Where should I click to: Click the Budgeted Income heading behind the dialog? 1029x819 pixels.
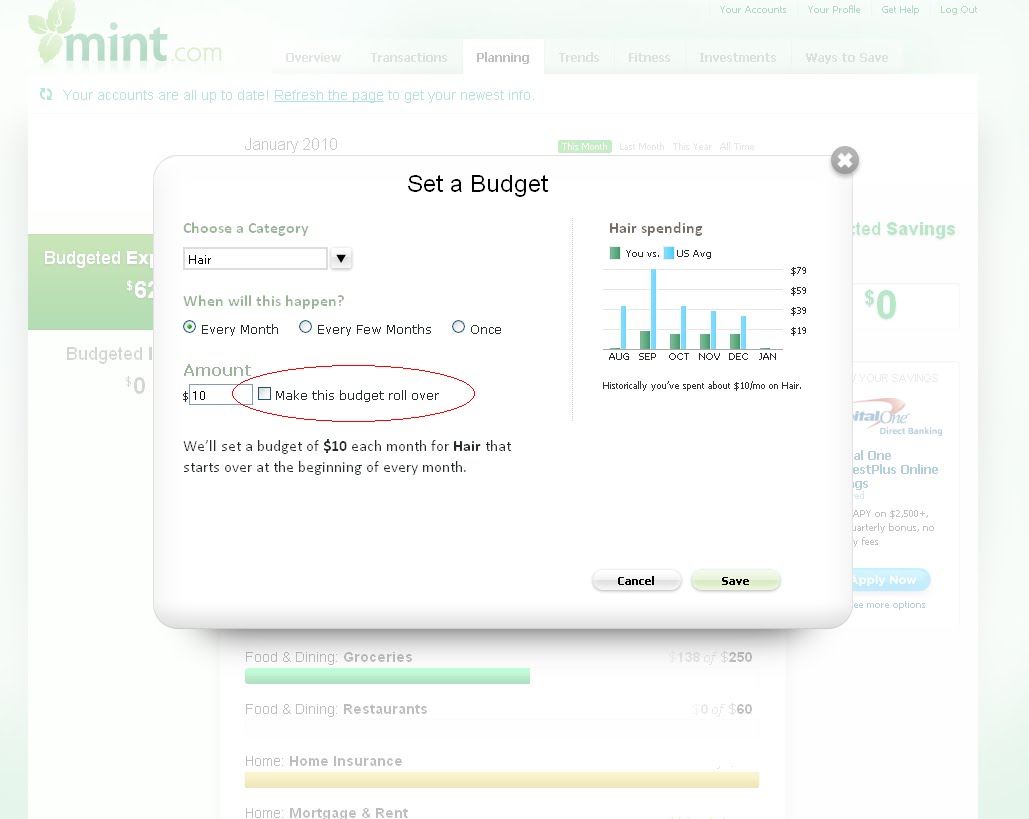pos(109,354)
